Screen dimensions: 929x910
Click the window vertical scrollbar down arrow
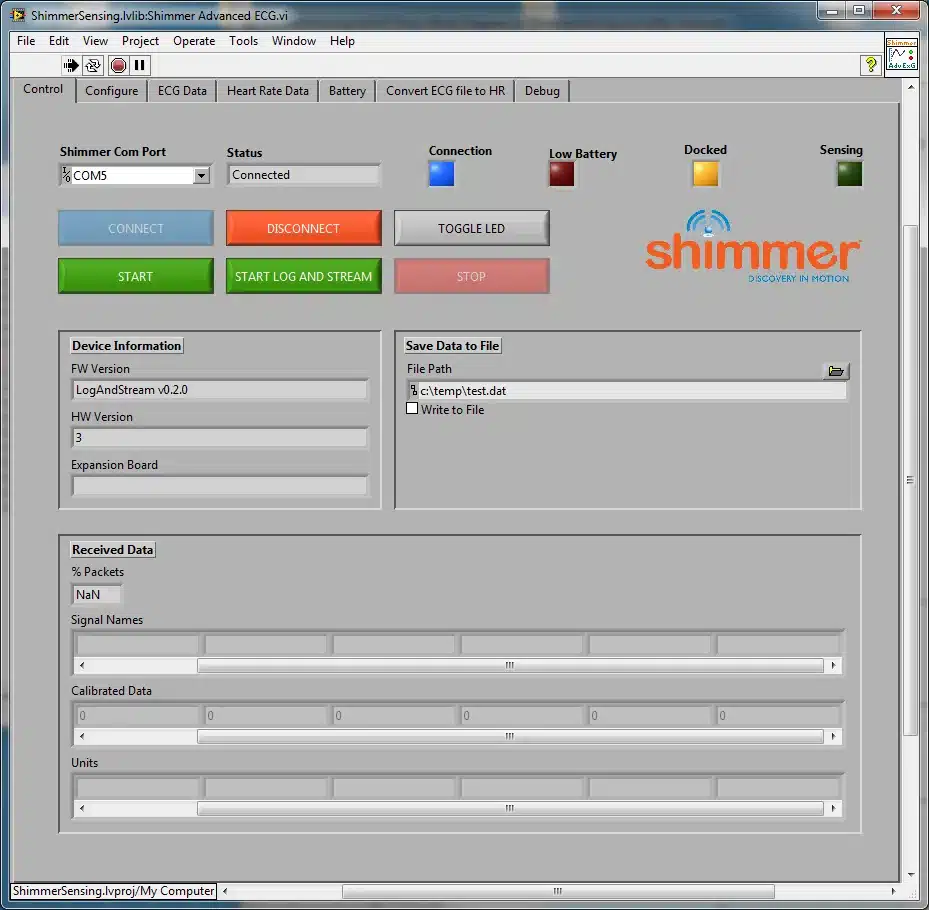911,875
